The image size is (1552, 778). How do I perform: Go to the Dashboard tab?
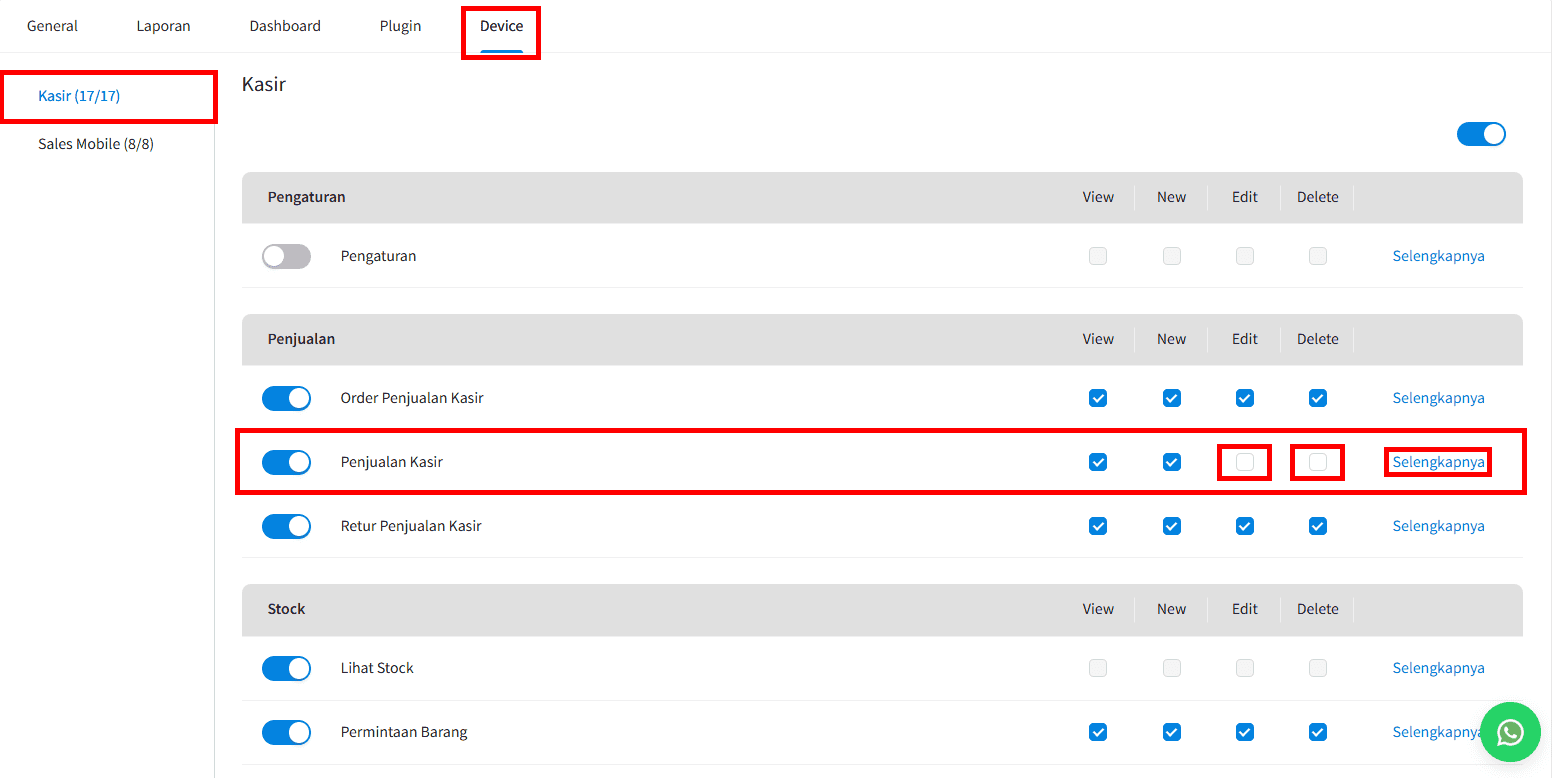click(x=285, y=26)
